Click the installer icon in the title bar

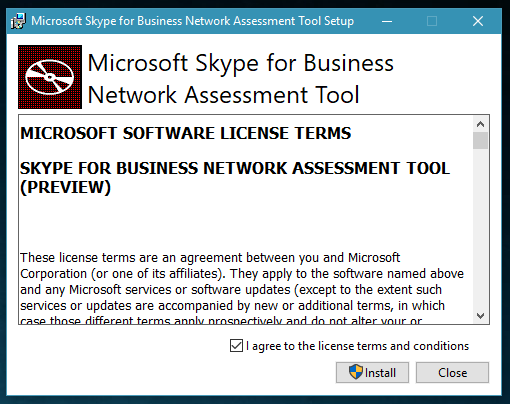18,21
